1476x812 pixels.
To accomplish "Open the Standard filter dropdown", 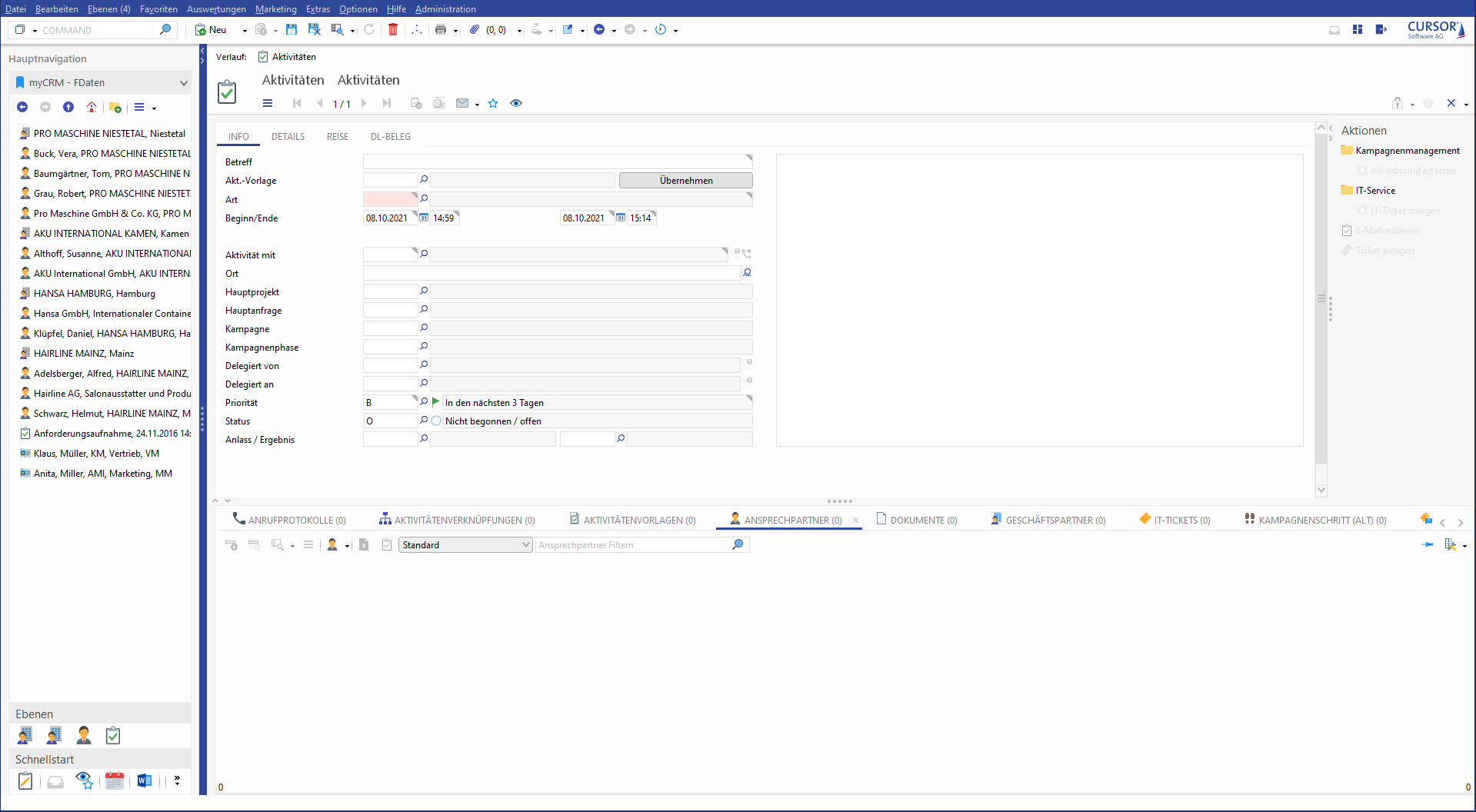I will pyautogui.click(x=526, y=545).
